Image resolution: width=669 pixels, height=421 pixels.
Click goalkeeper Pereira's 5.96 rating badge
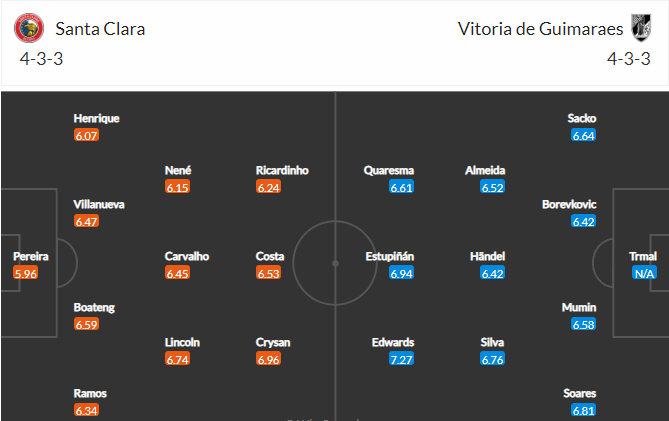tap(26, 273)
